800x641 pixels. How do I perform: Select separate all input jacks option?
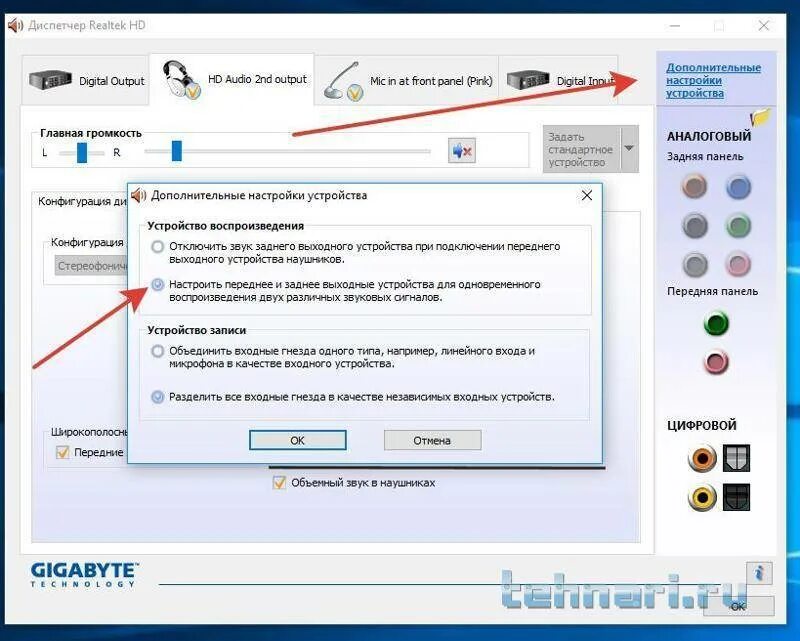point(158,397)
